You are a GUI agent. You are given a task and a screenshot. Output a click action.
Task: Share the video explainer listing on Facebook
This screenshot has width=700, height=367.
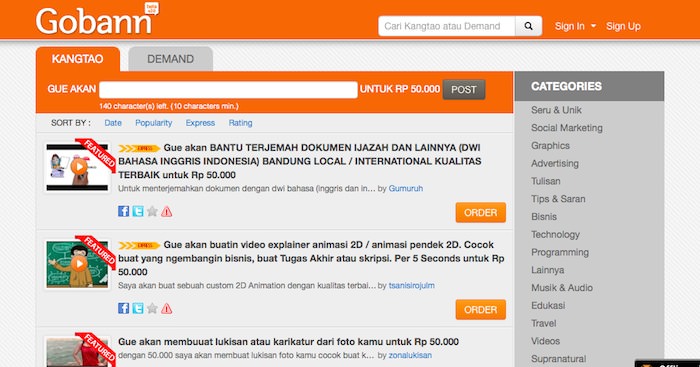click(x=124, y=308)
